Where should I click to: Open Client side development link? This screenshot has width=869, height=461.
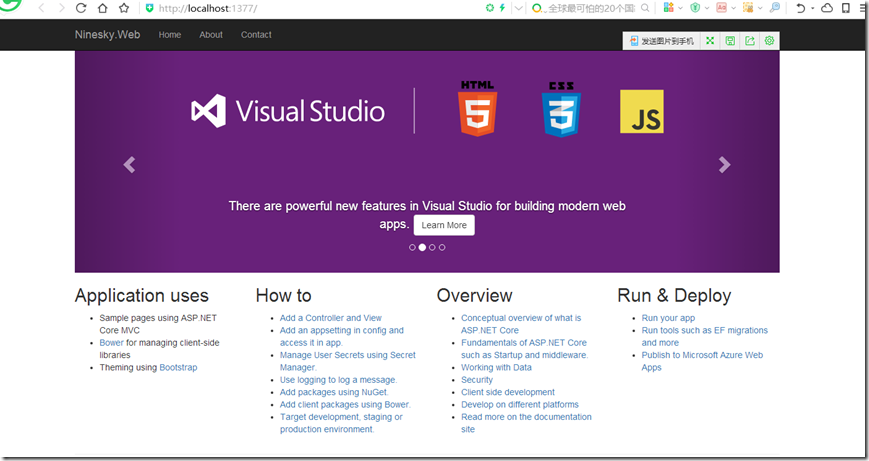508,392
